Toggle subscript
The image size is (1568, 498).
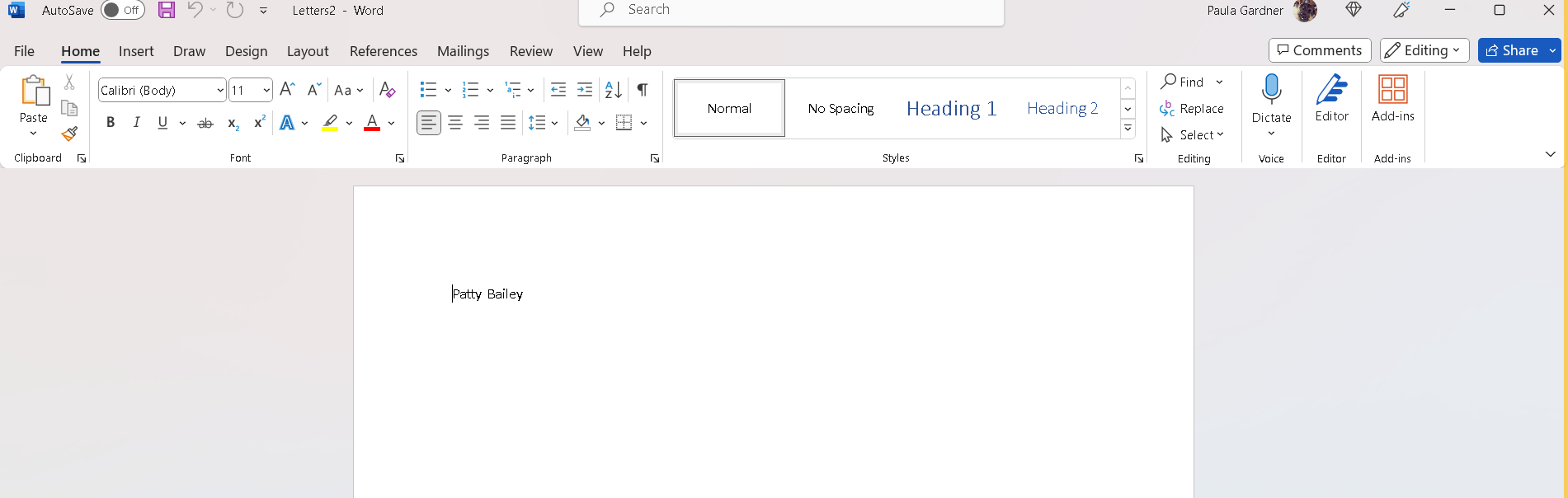(x=233, y=123)
